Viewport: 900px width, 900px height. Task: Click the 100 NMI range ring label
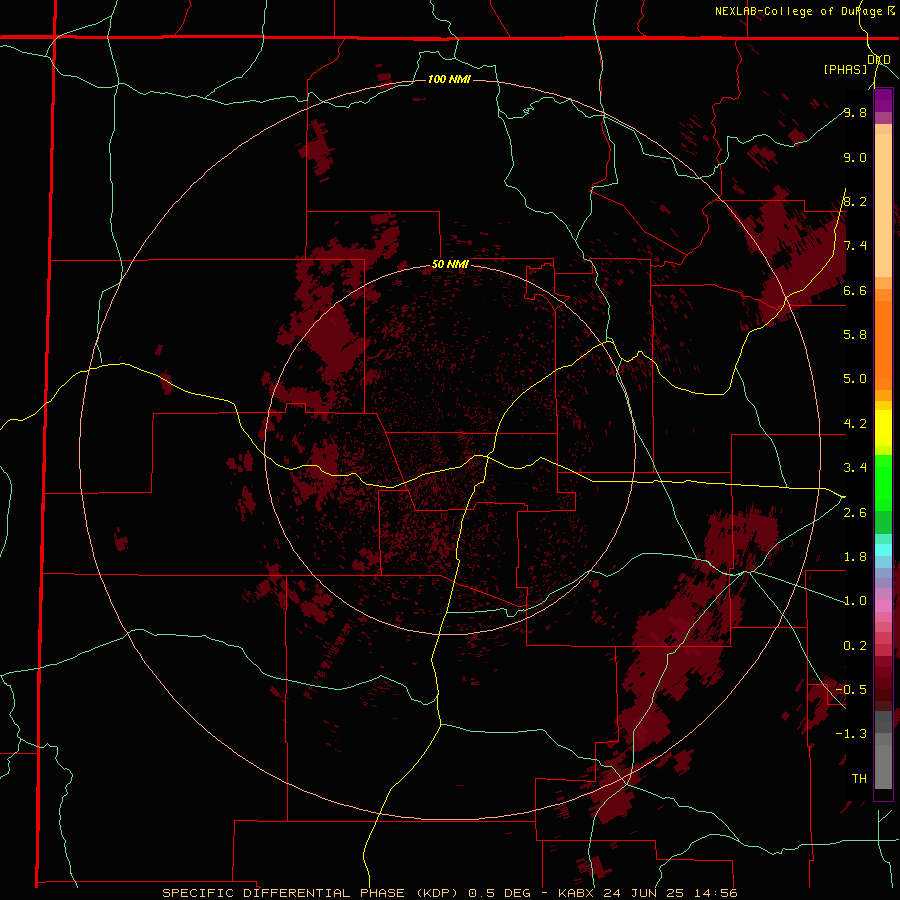click(x=449, y=79)
